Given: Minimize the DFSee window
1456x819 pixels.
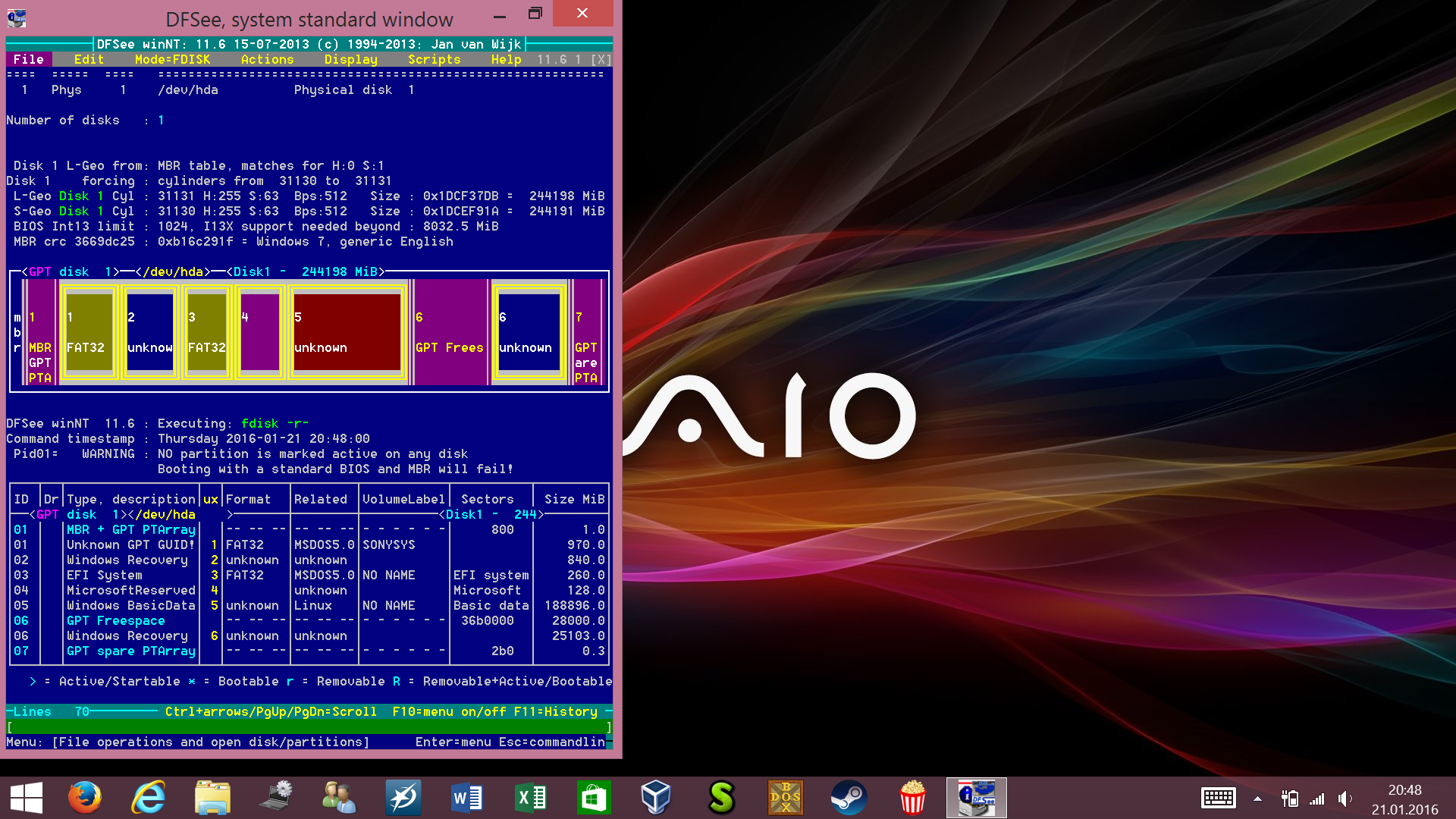Looking at the screenshot, I should pos(499,14).
